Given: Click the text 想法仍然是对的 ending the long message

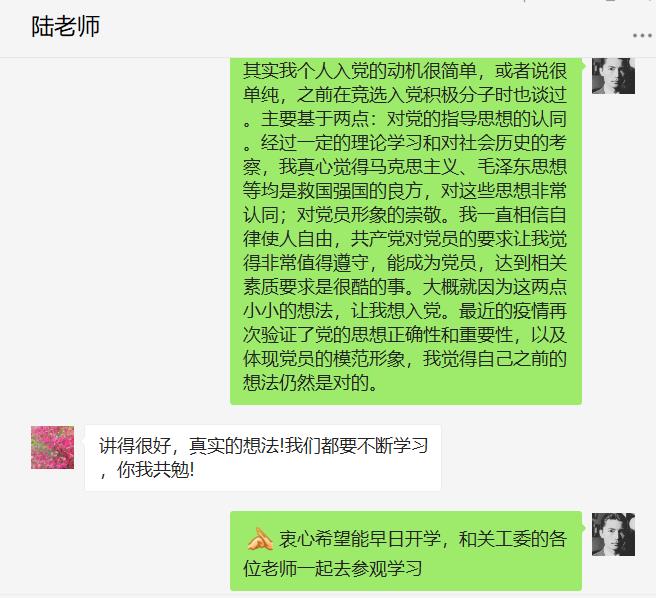Looking at the screenshot, I should pos(306,382).
